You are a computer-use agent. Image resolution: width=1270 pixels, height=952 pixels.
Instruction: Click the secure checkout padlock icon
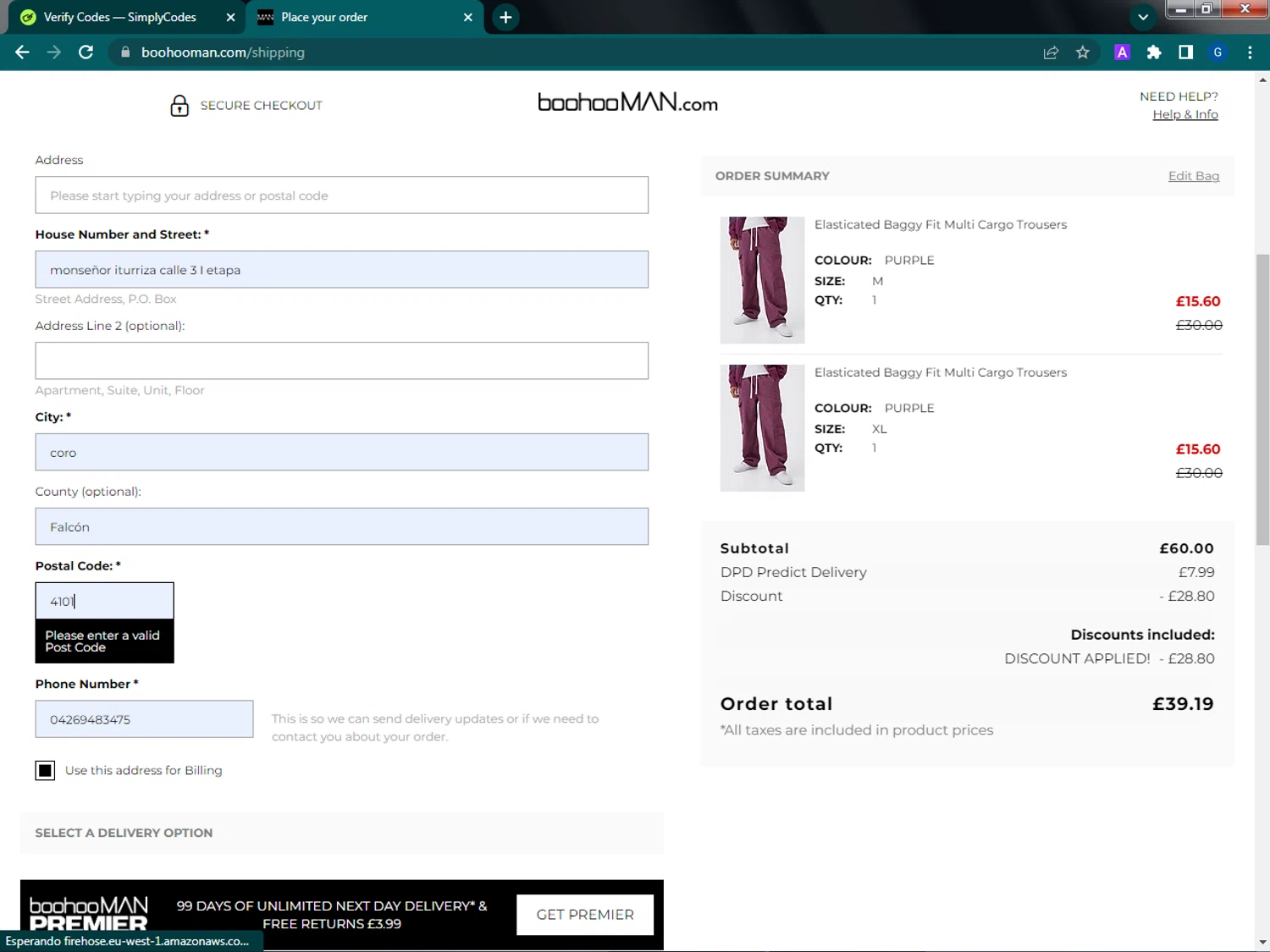(179, 105)
